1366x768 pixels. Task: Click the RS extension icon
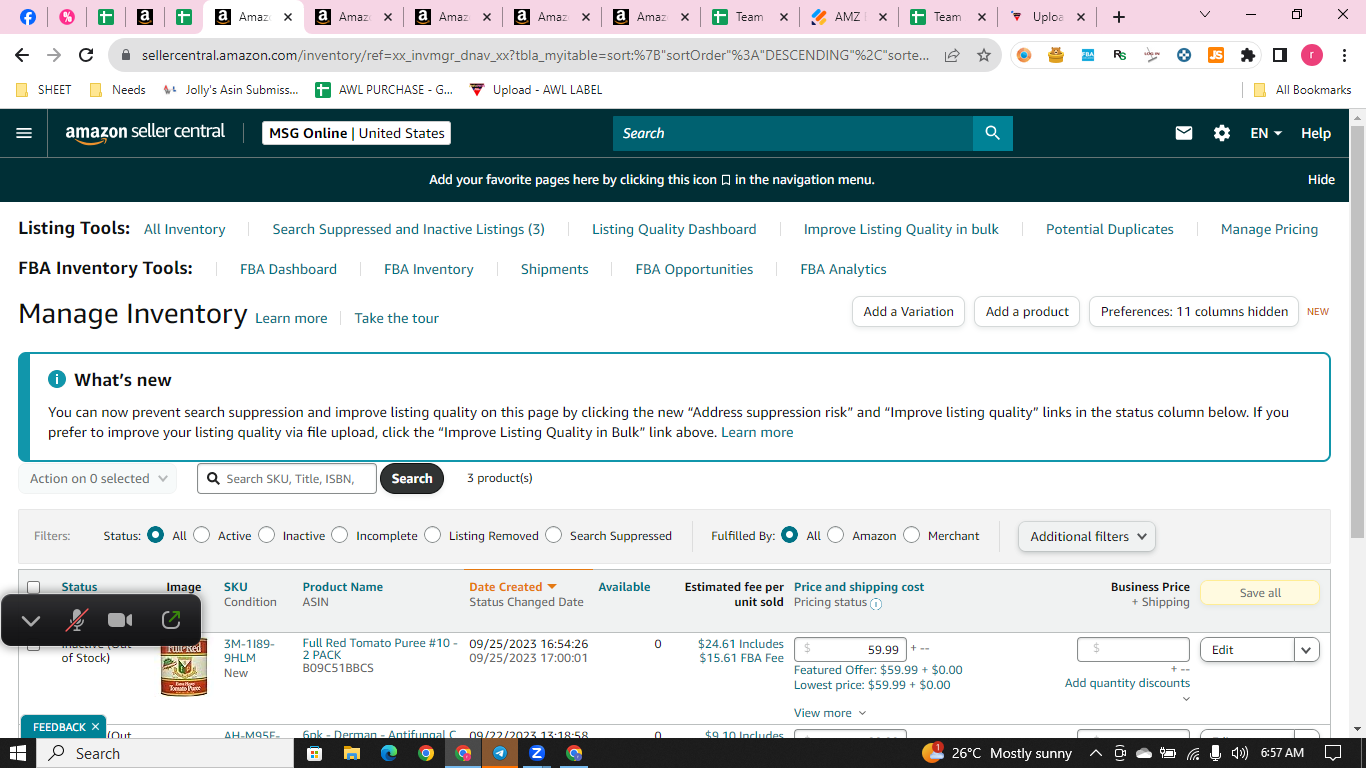click(x=1120, y=55)
